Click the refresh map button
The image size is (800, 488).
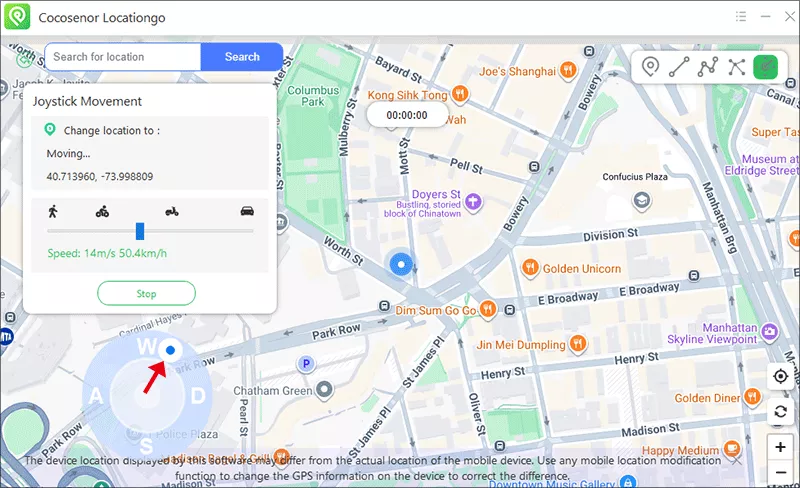(x=780, y=411)
